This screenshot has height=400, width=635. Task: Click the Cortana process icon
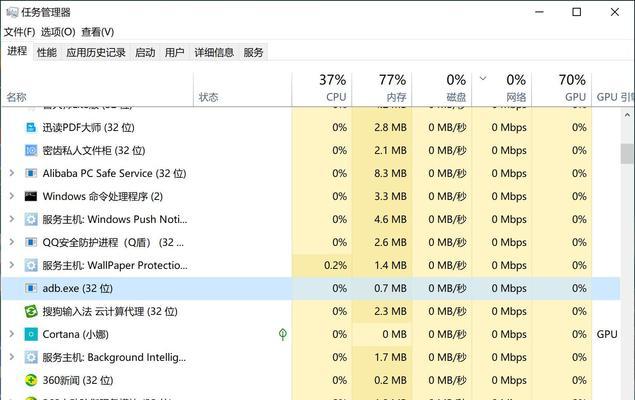coord(31,334)
